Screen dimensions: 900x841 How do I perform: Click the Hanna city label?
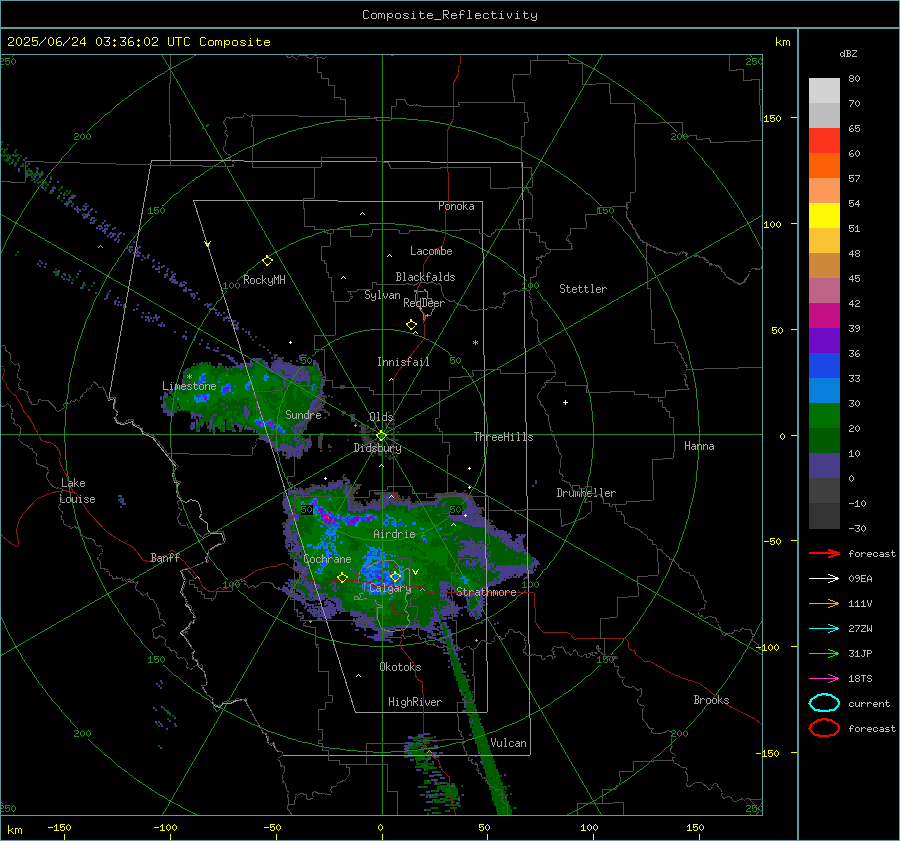point(699,446)
